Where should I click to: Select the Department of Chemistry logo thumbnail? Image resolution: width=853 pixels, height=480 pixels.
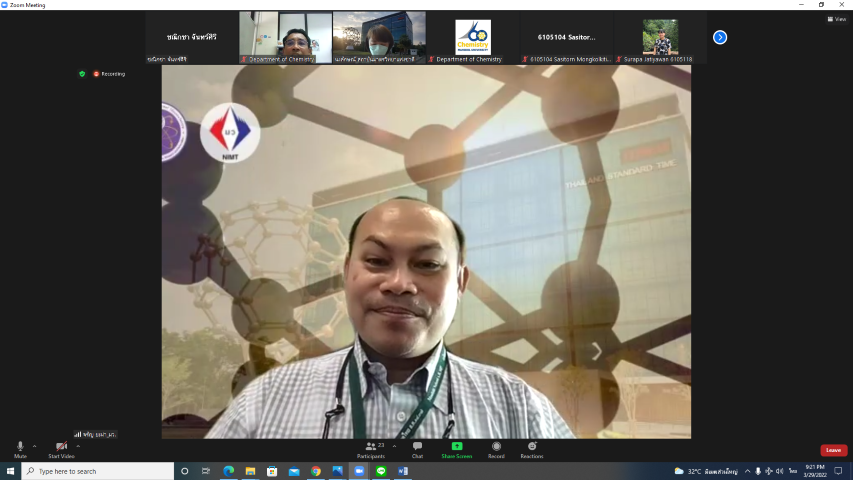coord(473,37)
